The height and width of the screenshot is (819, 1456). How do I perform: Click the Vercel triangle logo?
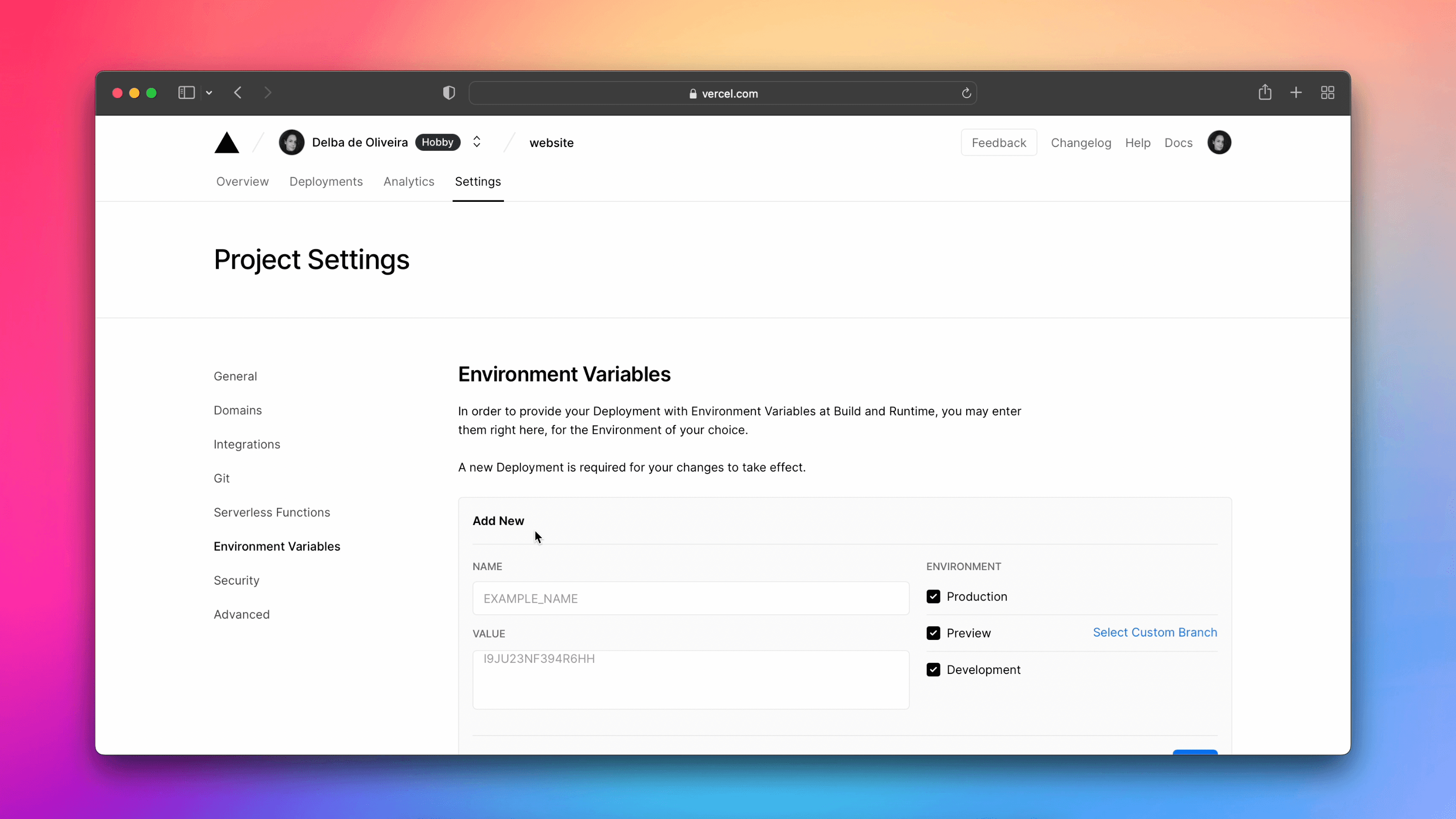coord(226,143)
